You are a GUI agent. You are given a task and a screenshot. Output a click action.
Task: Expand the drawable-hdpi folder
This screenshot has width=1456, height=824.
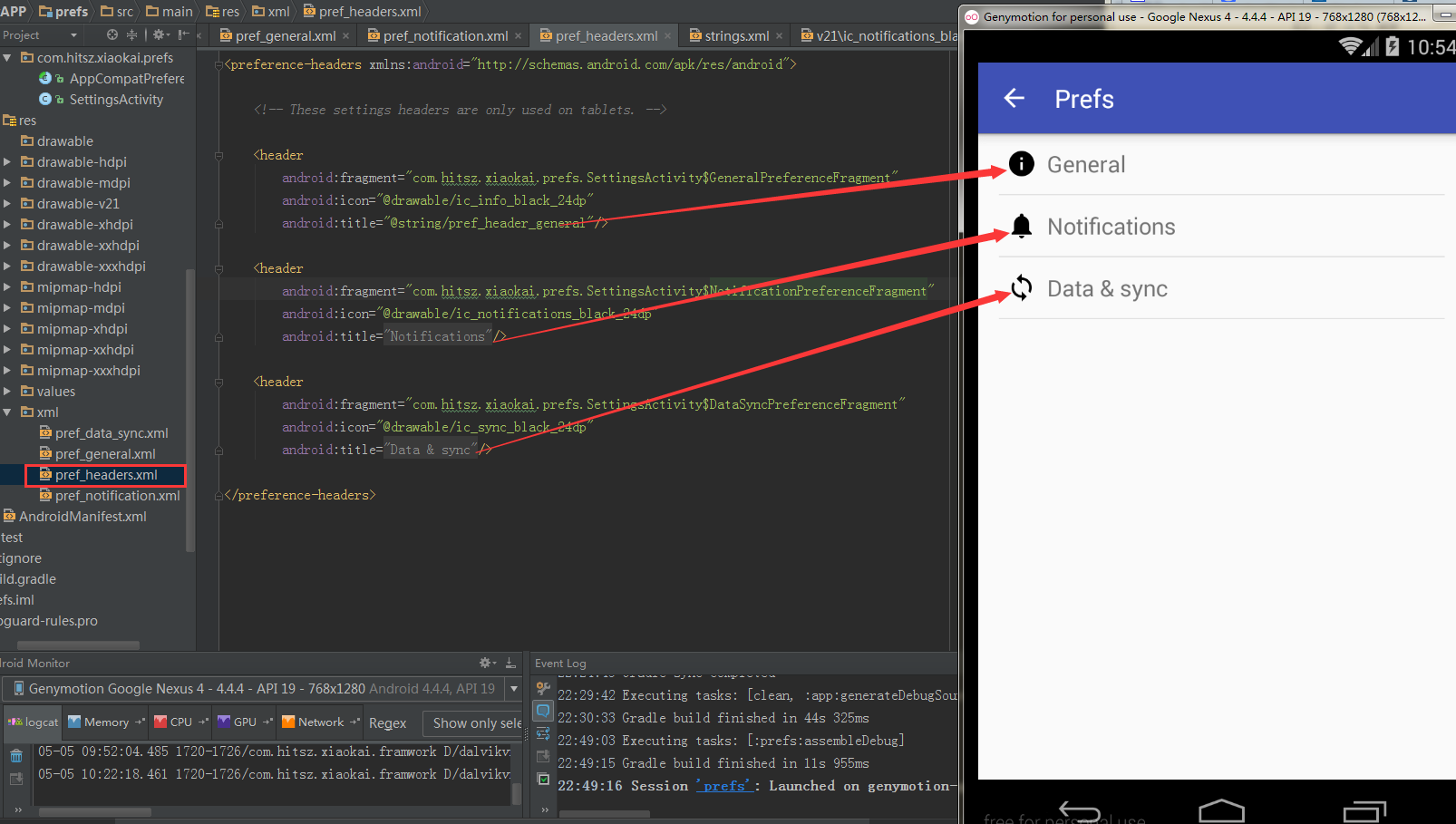tap(7, 161)
